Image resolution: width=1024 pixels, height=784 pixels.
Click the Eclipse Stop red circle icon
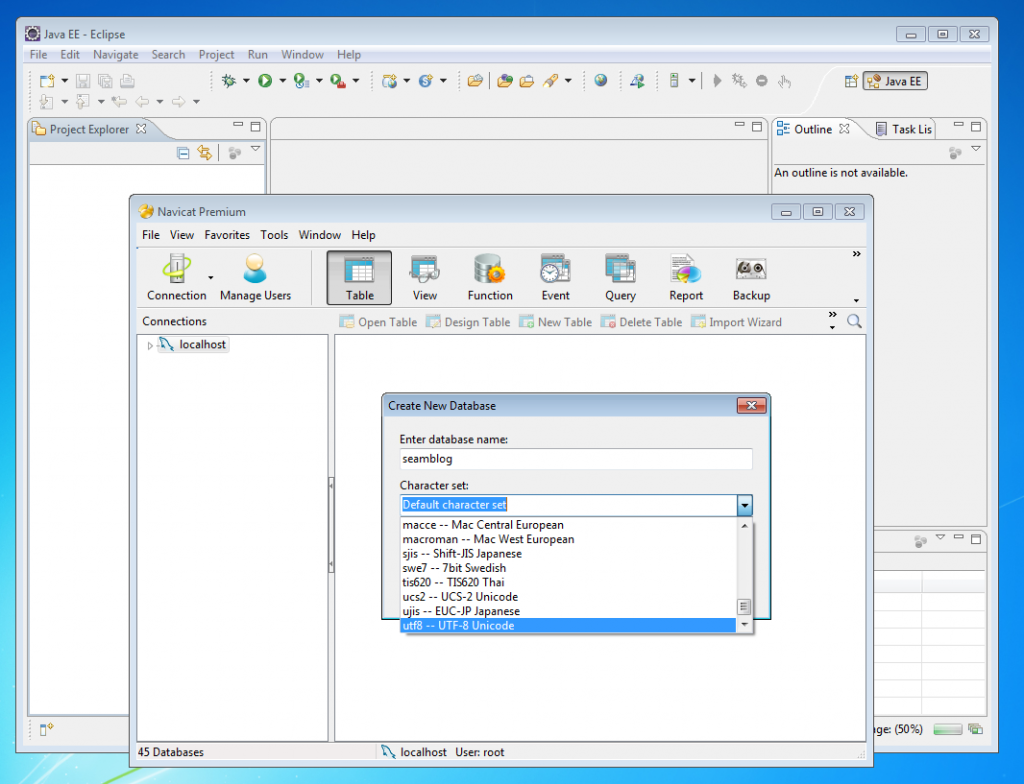pyautogui.click(x=761, y=81)
